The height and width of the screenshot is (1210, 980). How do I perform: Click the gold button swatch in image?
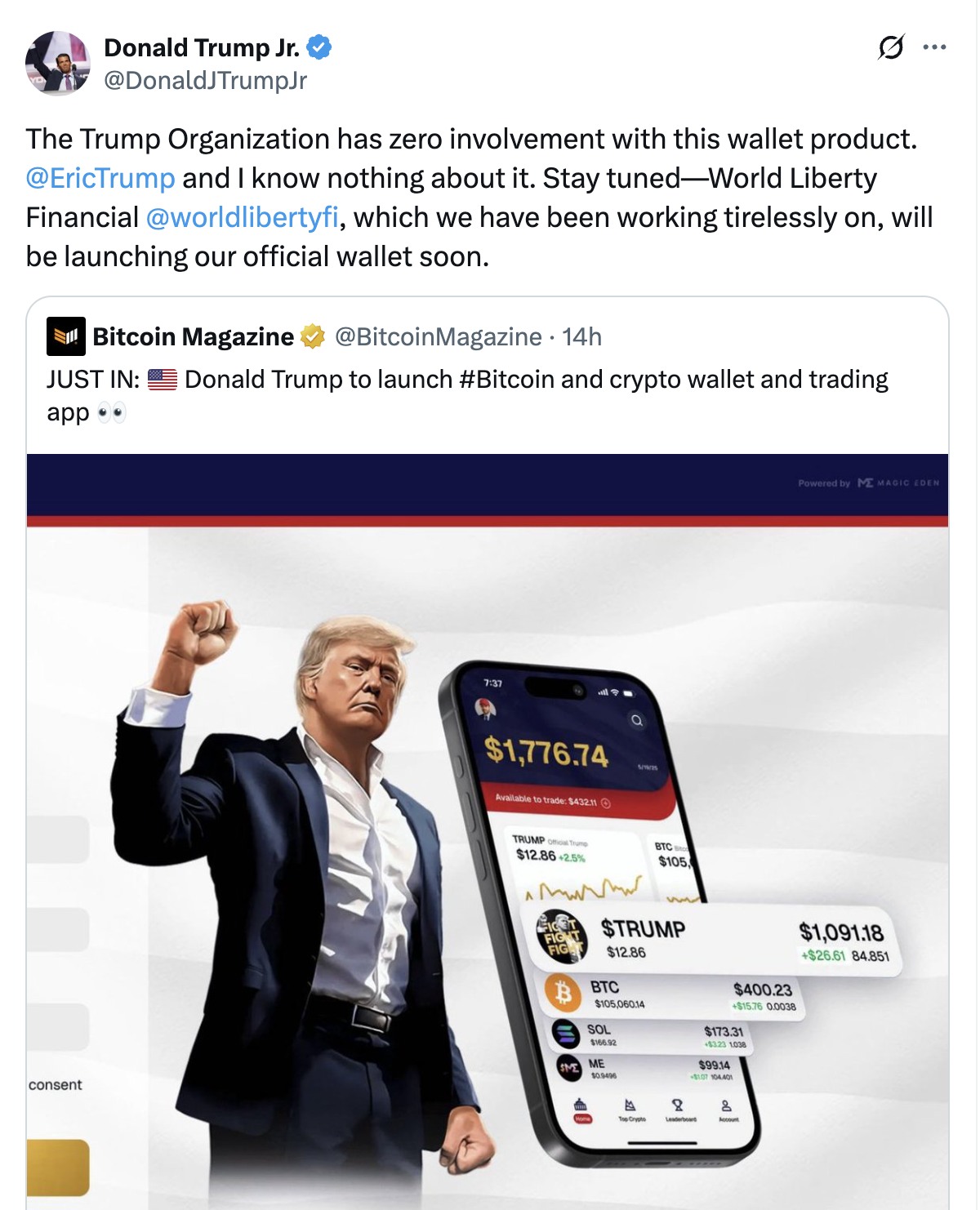coord(58,1168)
